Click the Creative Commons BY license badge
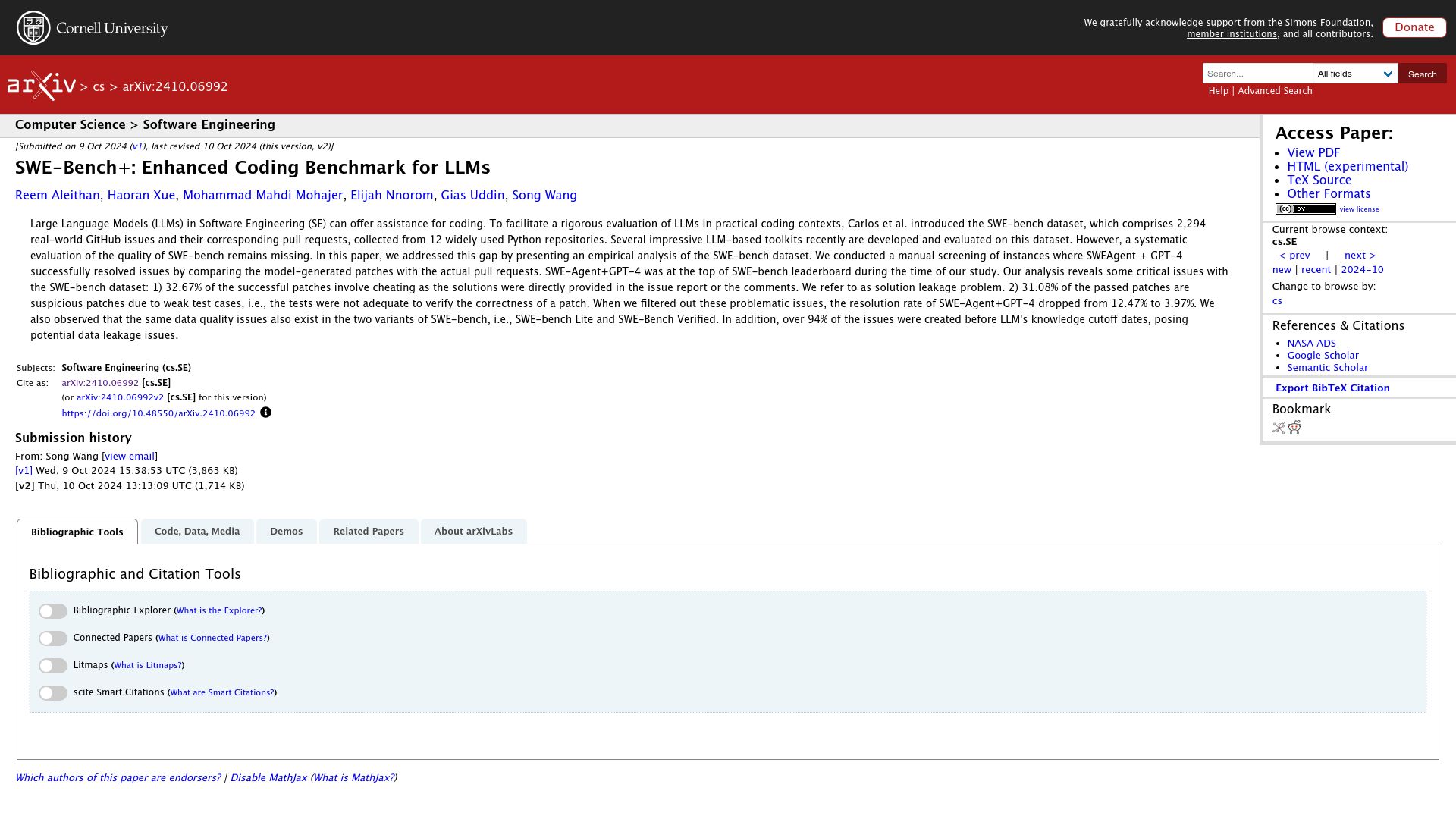The height and width of the screenshot is (819, 1456). 1305,209
